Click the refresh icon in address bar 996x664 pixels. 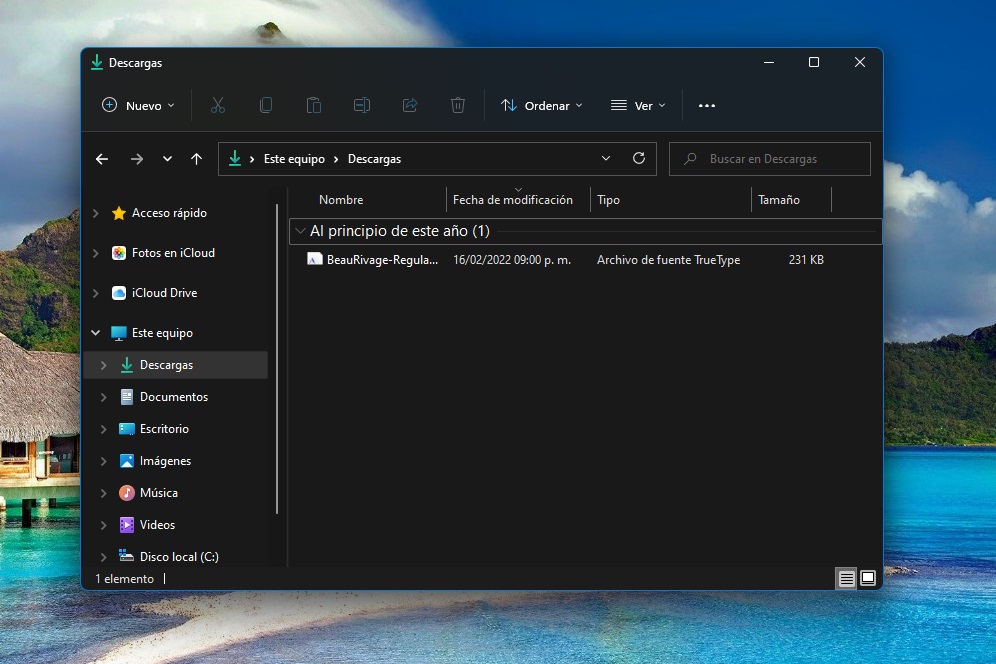639,158
